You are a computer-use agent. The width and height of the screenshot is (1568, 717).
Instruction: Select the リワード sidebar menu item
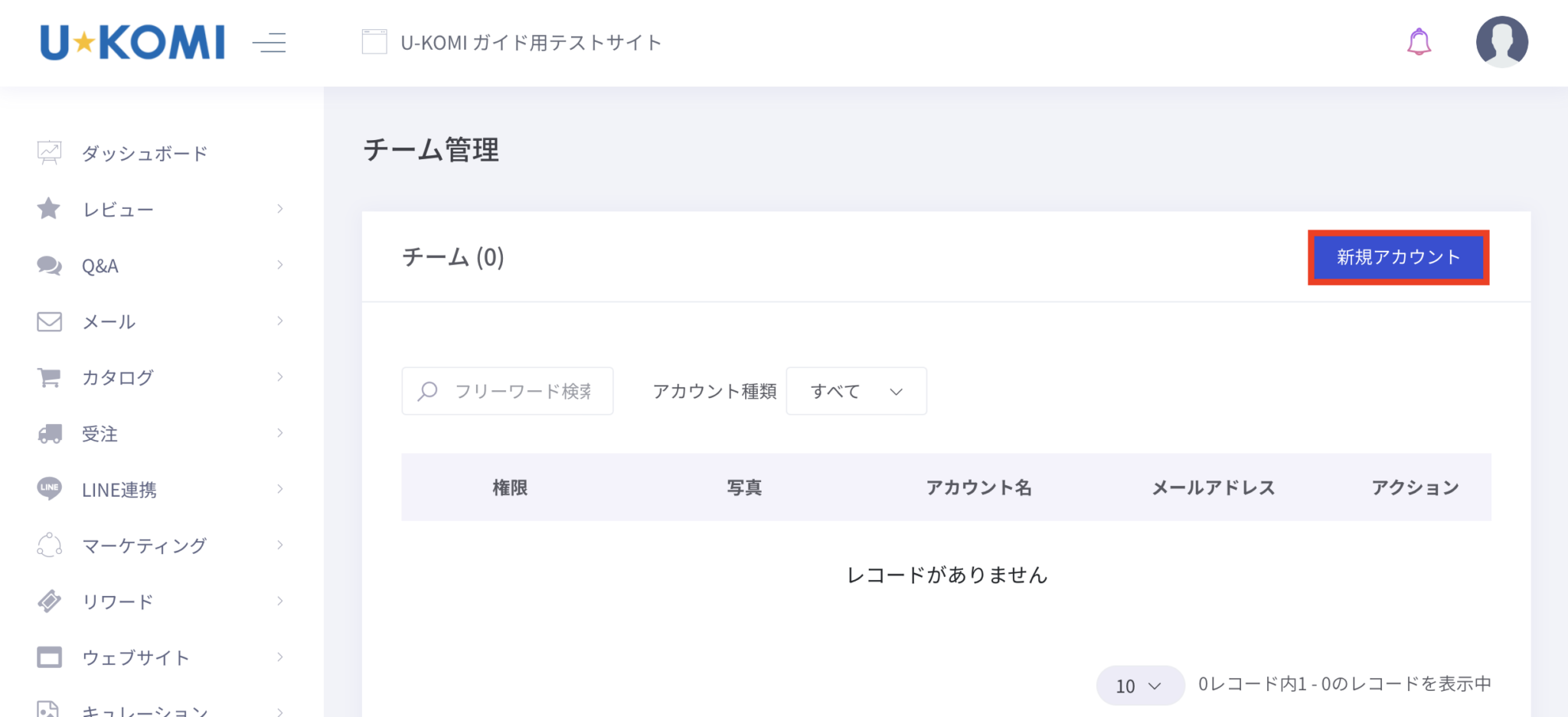pos(118,601)
